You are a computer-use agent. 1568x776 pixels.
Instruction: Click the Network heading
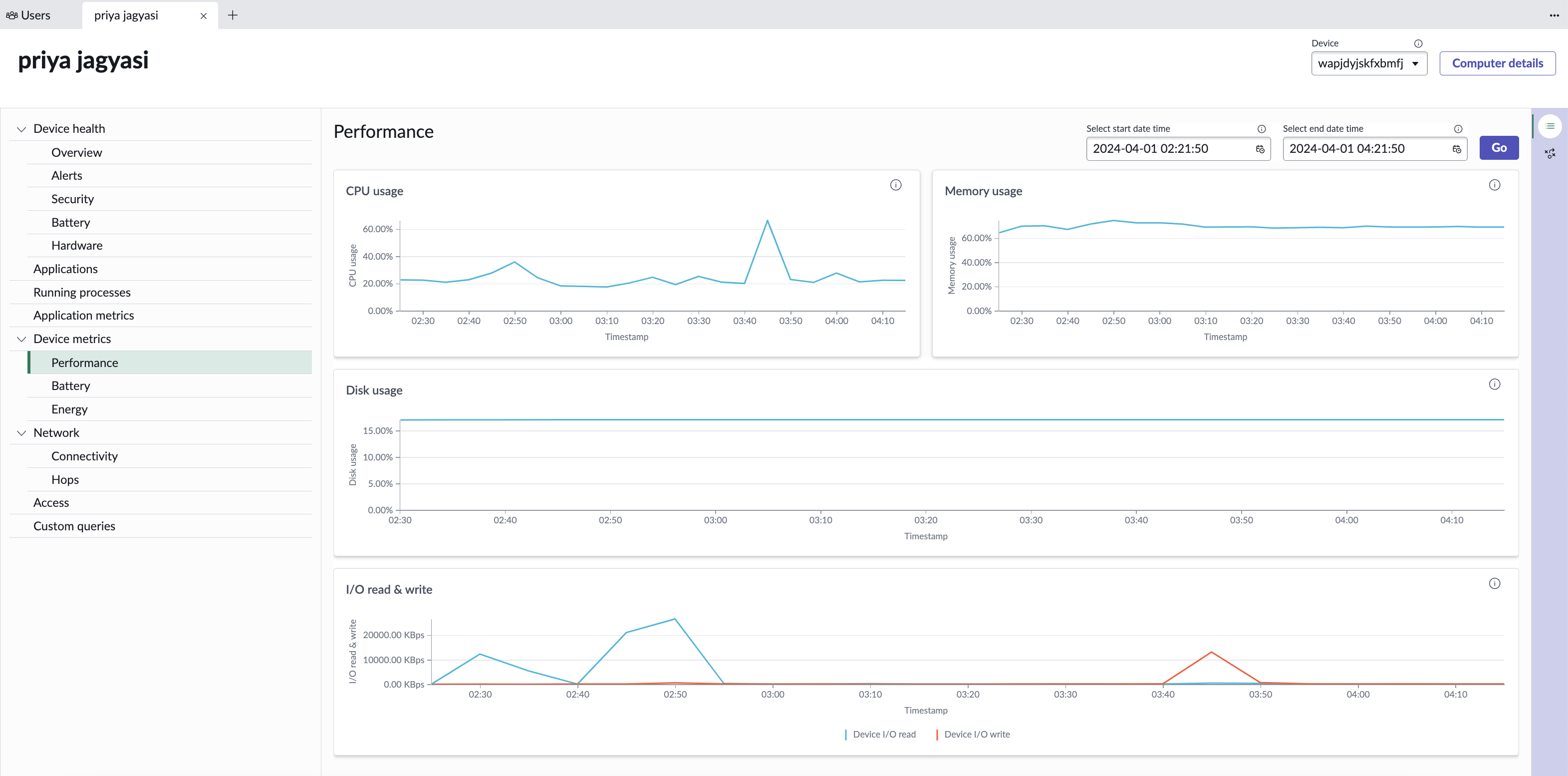tap(56, 432)
